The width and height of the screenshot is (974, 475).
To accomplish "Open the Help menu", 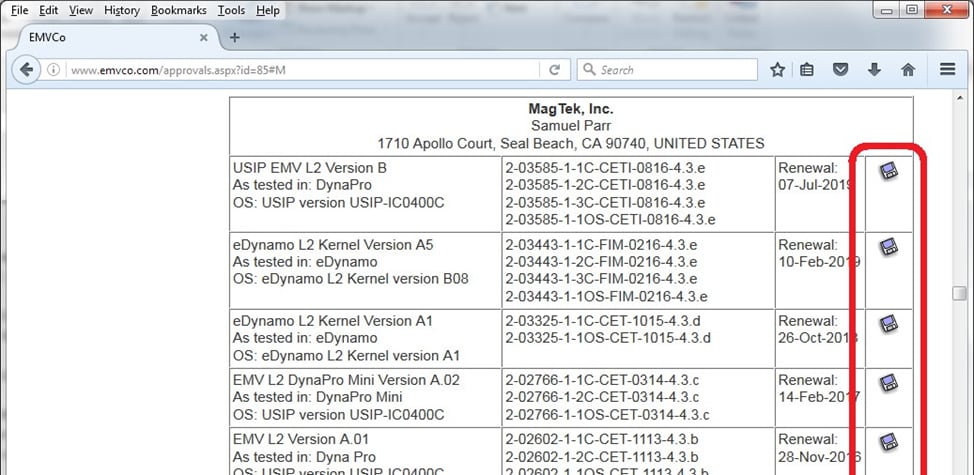I will (268, 11).
